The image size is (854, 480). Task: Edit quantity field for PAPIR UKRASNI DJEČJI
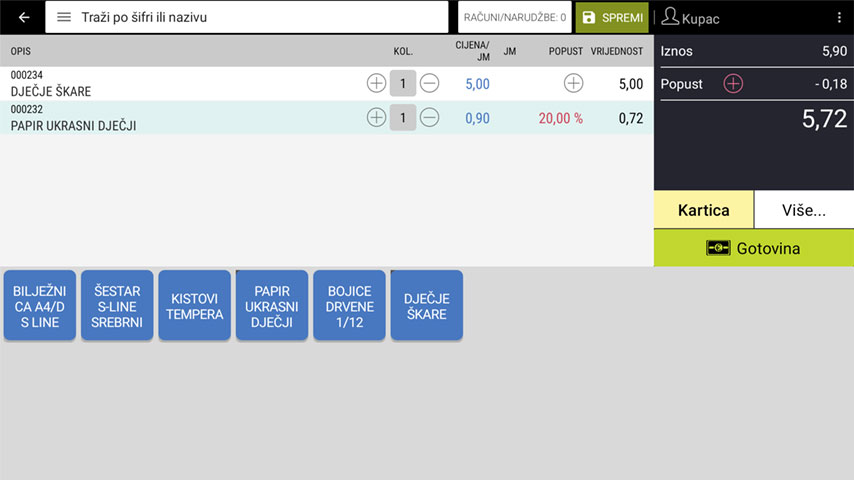coord(403,118)
